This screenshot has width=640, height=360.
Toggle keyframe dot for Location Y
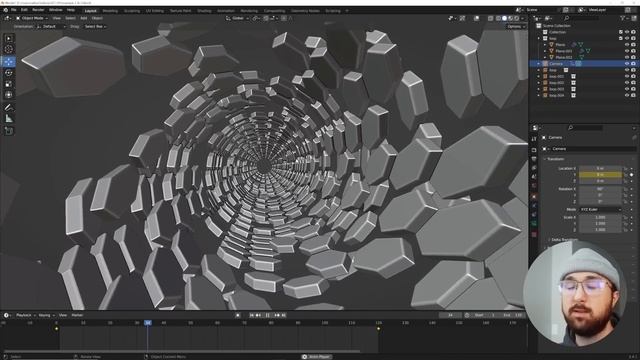(x=631, y=175)
